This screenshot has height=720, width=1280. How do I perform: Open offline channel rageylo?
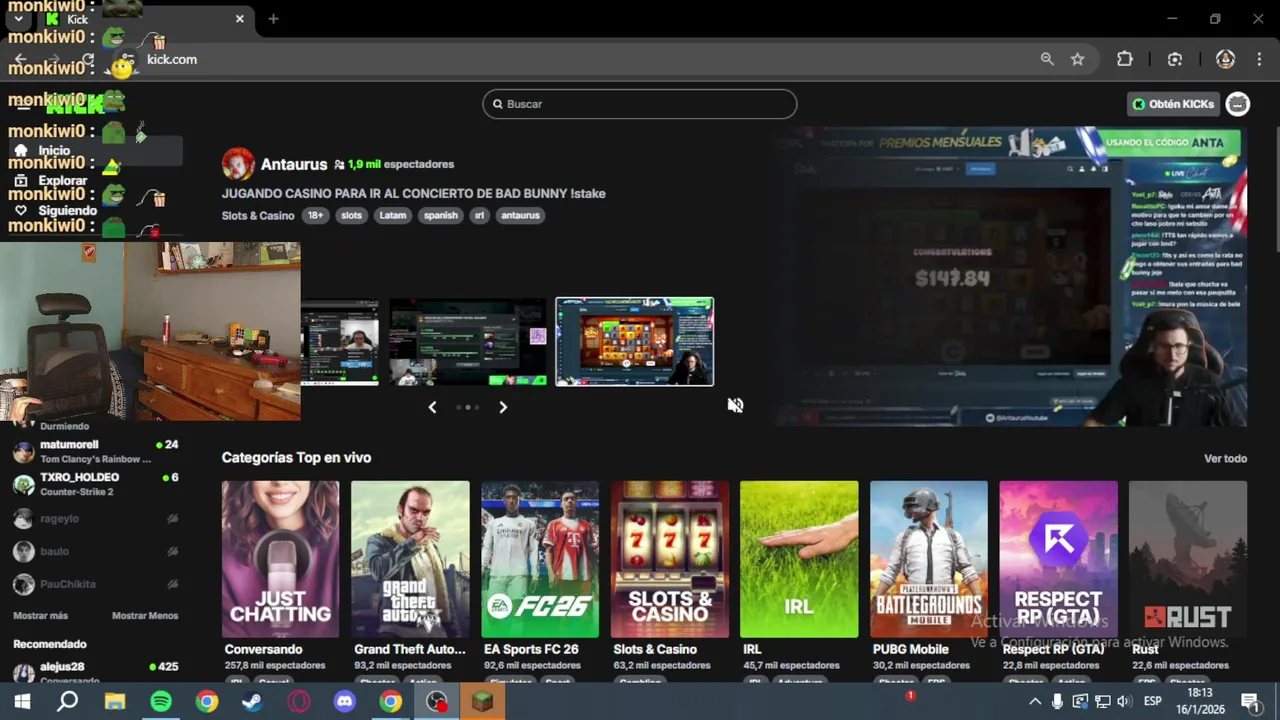[95, 518]
